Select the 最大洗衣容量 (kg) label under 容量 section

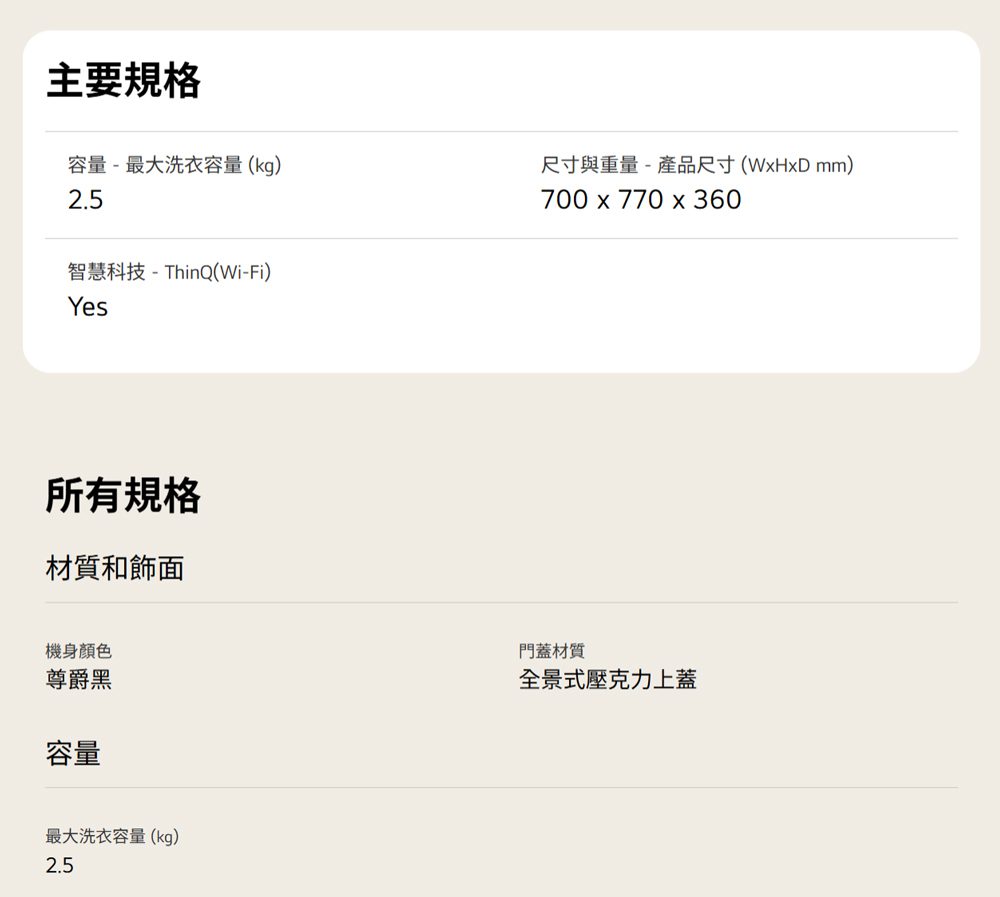pos(112,836)
